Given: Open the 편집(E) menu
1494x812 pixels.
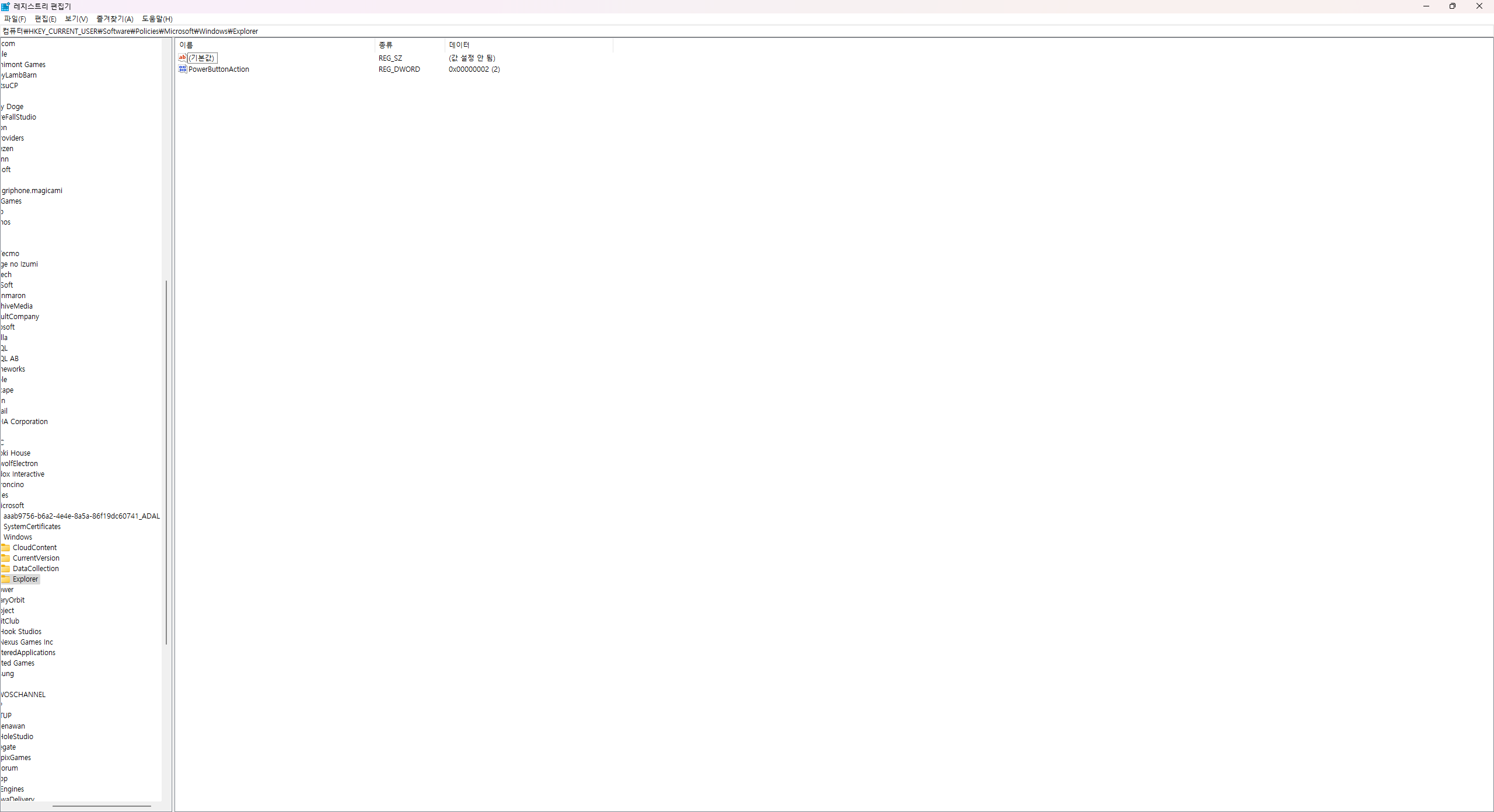Looking at the screenshot, I should coord(46,19).
